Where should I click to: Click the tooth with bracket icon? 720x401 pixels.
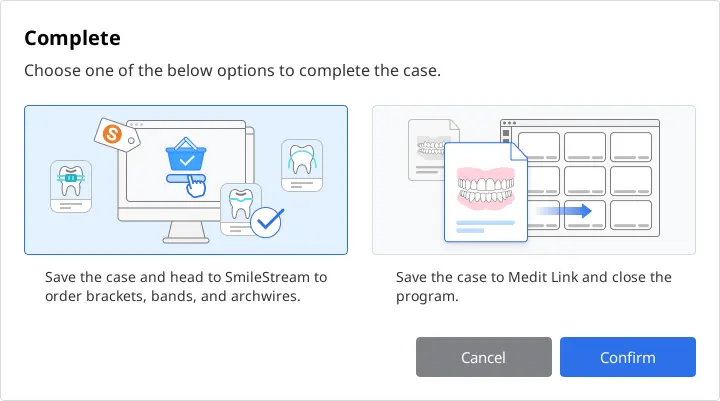pos(71,186)
